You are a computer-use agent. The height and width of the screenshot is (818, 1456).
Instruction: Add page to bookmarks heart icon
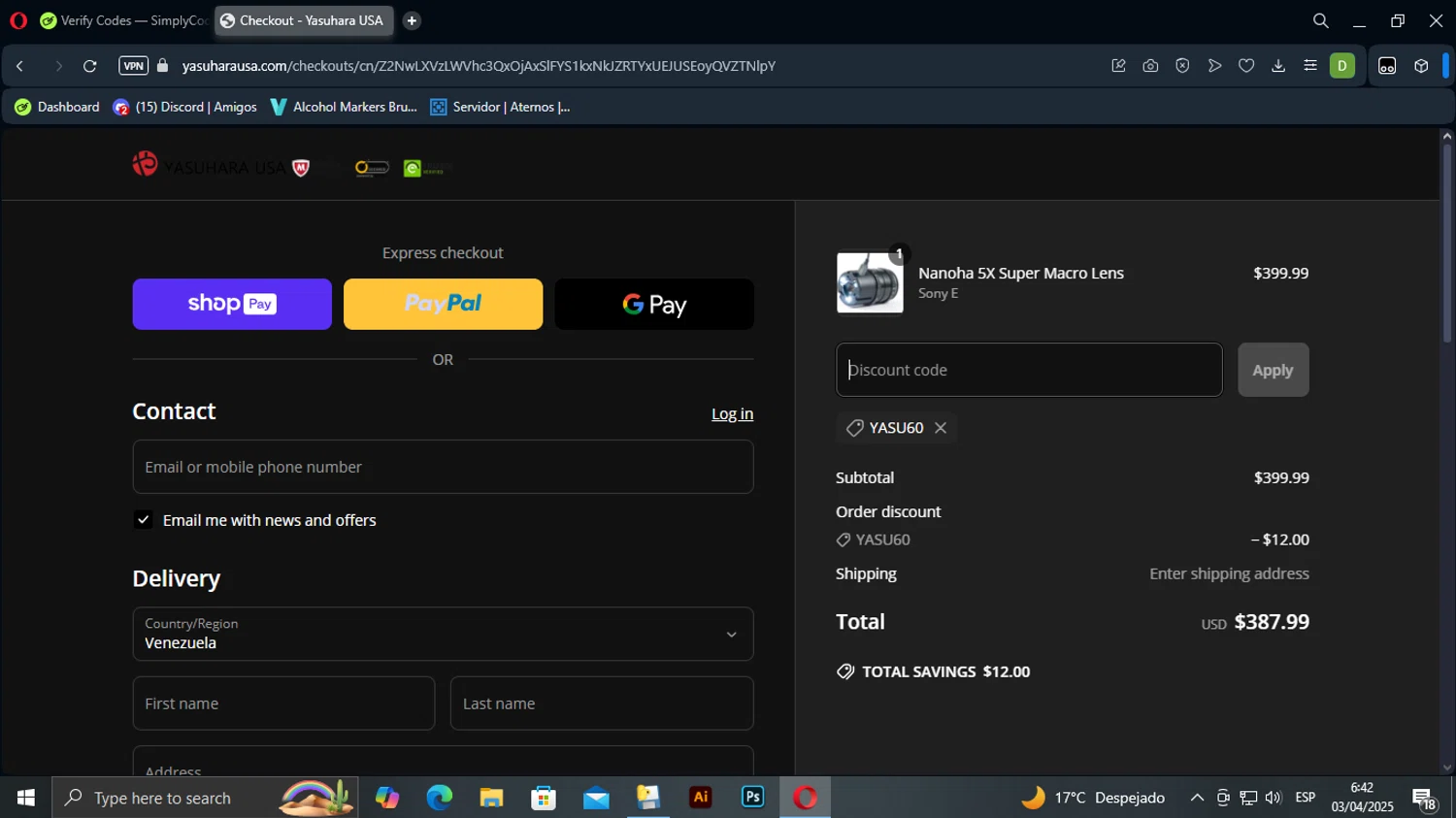tap(1246, 66)
